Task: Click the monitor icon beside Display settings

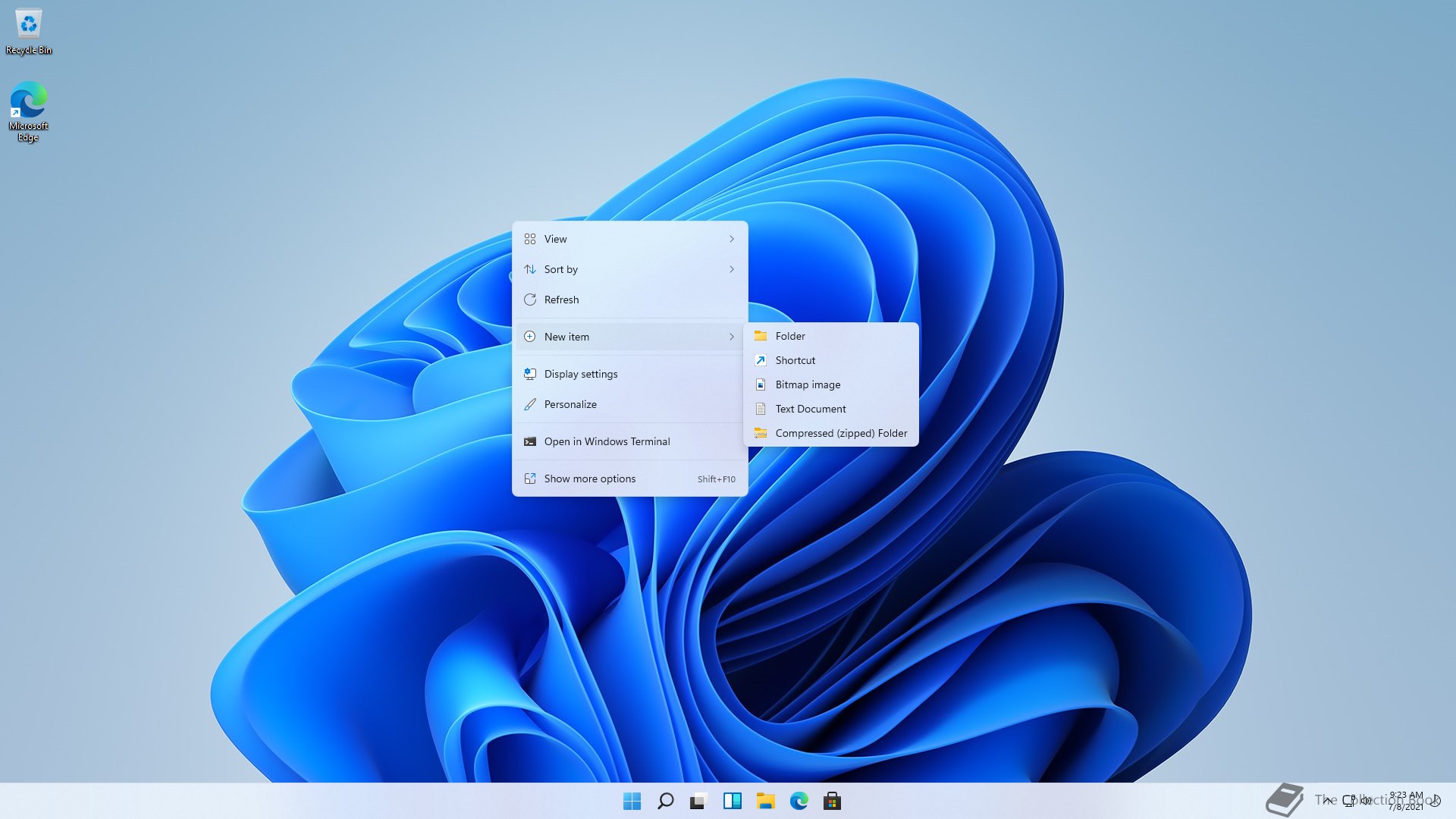Action: coord(530,374)
